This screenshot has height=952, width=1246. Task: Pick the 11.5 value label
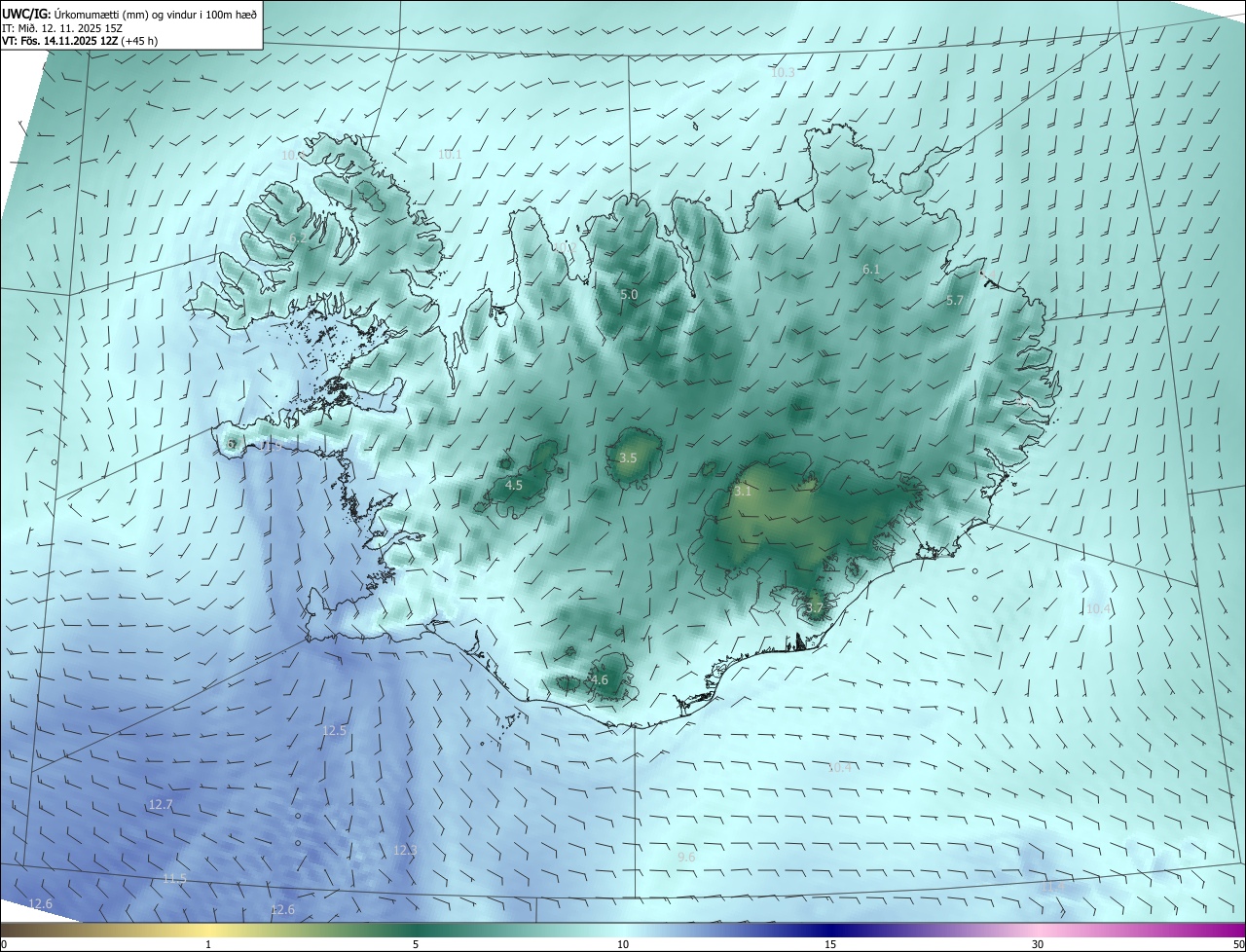coord(174,879)
